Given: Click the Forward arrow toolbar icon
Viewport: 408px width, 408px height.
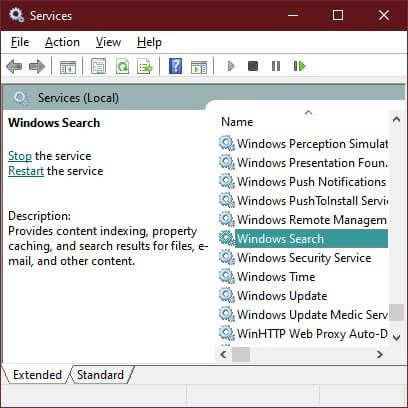Looking at the screenshot, I should pos(37,66).
